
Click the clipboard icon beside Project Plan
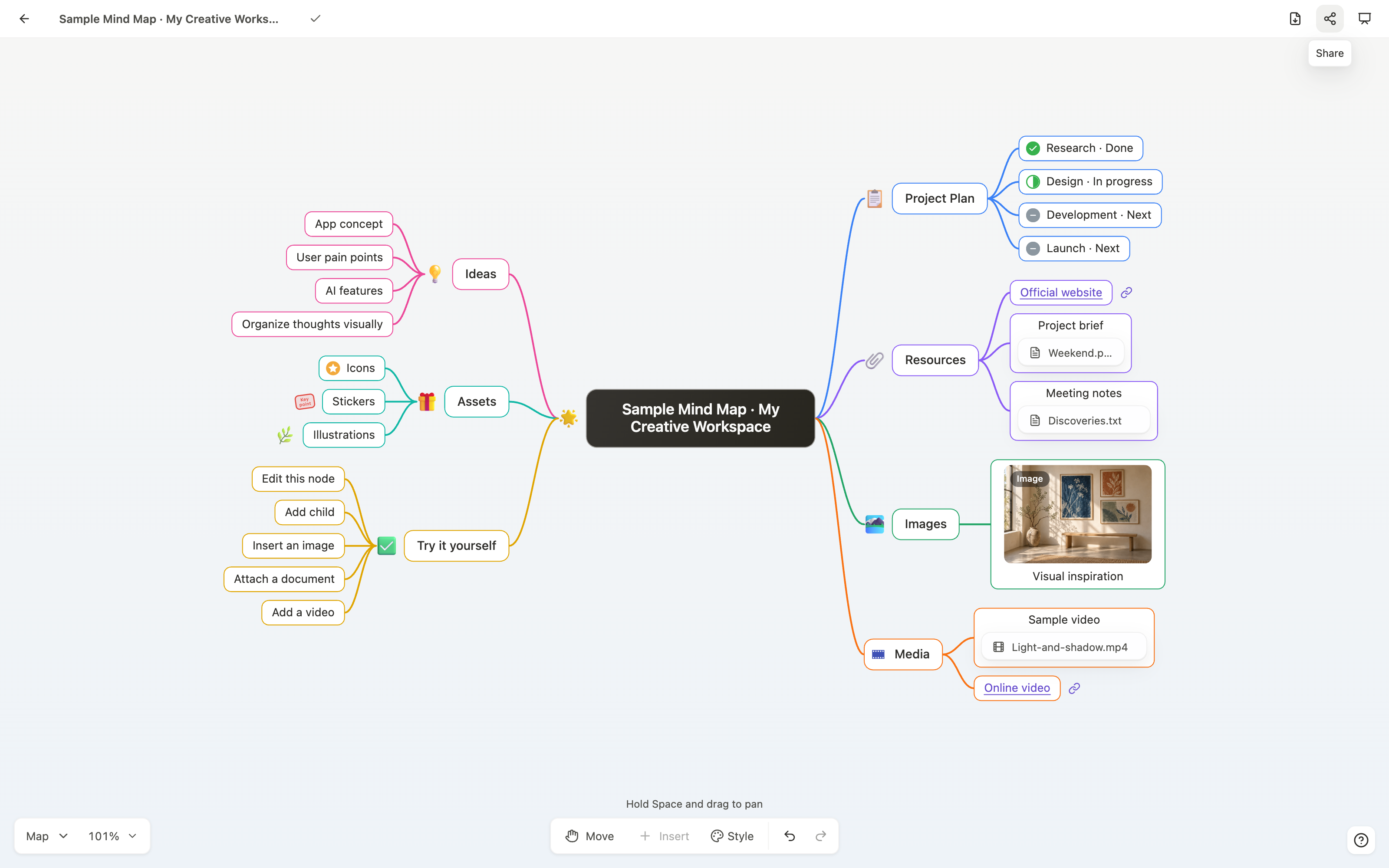[874, 198]
